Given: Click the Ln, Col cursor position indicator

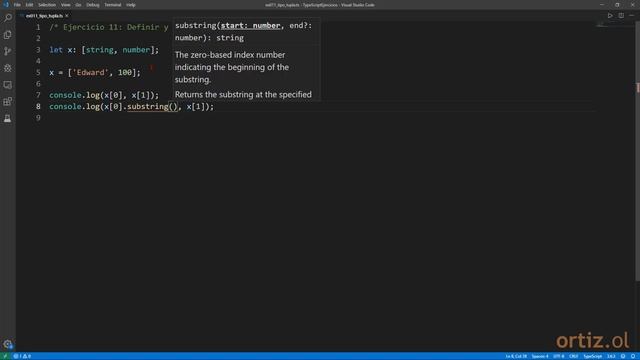Looking at the screenshot, I should pyautogui.click(x=516, y=356).
